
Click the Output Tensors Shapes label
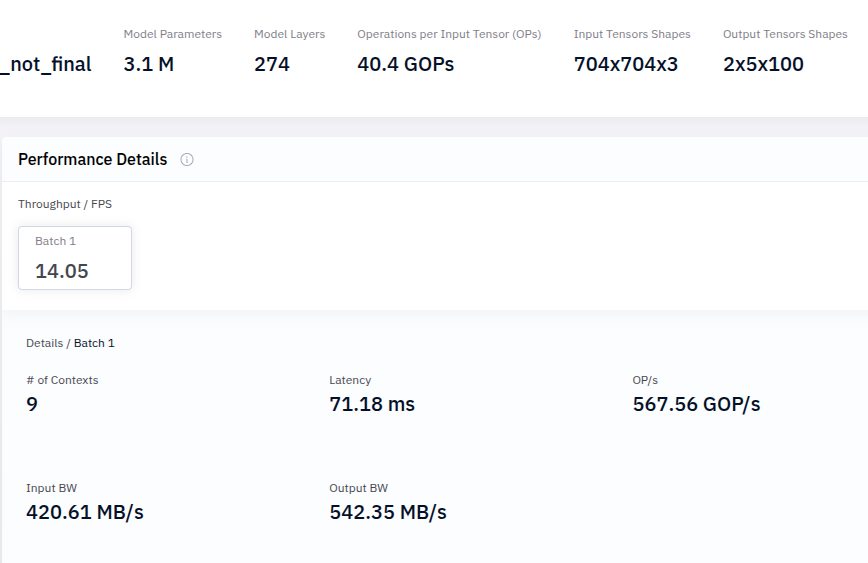click(x=785, y=34)
